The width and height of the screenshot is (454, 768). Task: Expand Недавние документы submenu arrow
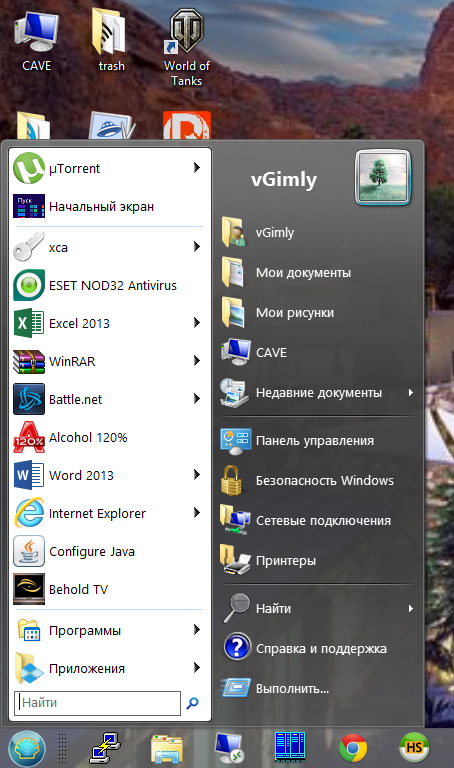click(x=411, y=393)
